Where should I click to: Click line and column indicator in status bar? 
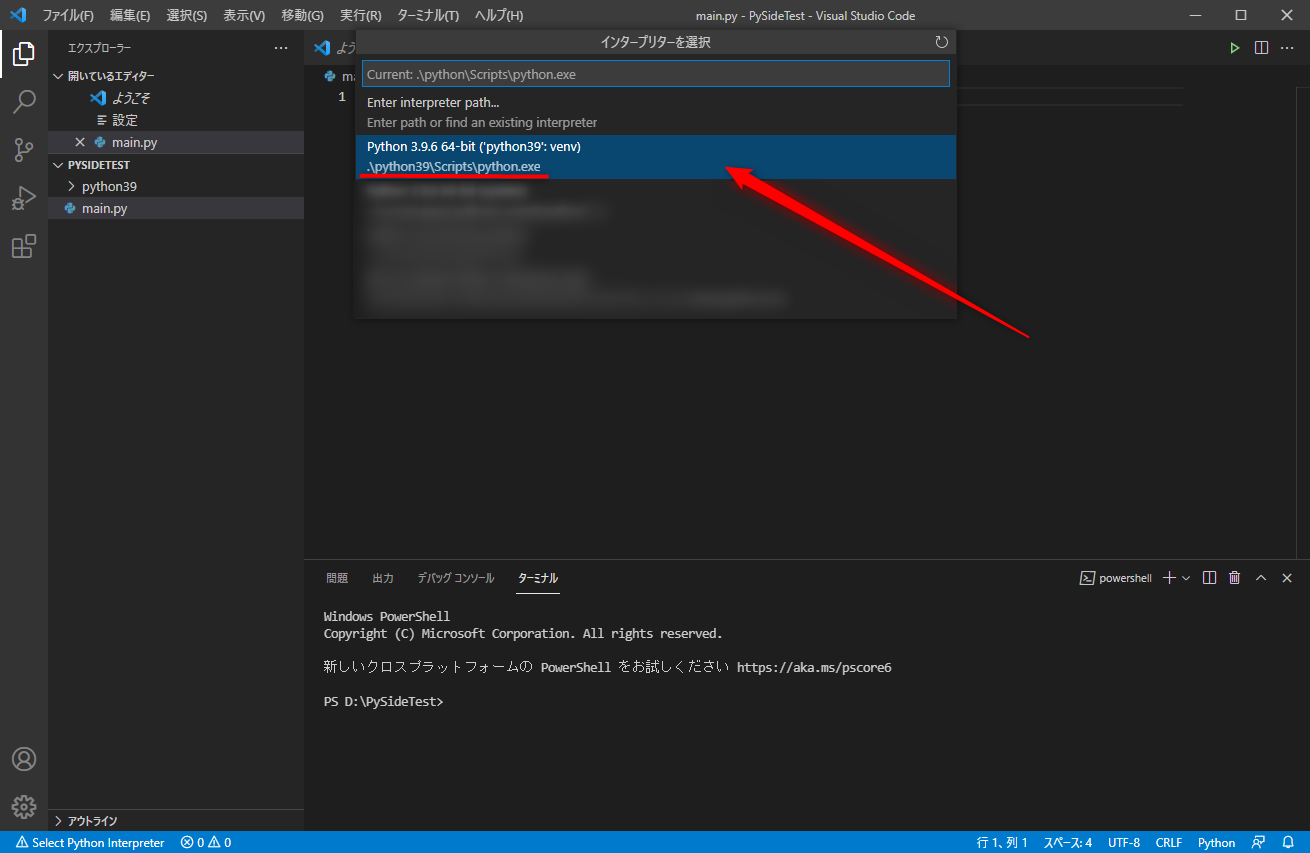coord(1002,842)
